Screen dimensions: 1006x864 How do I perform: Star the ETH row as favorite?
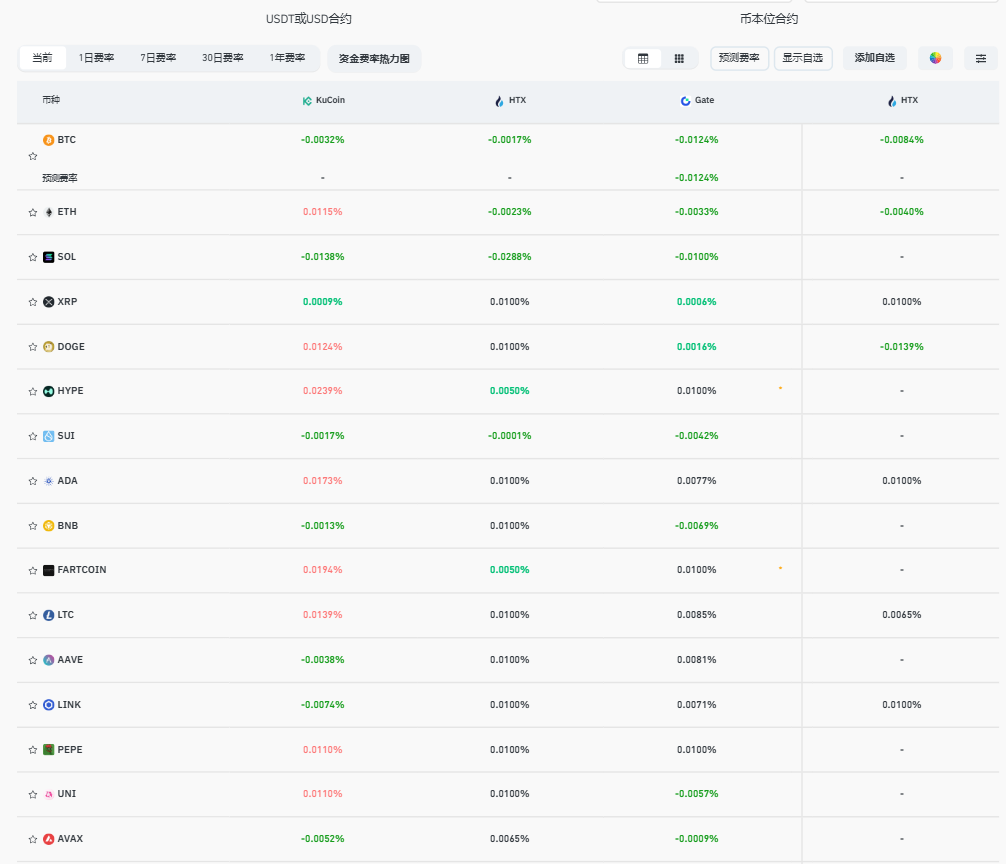point(33,212)
